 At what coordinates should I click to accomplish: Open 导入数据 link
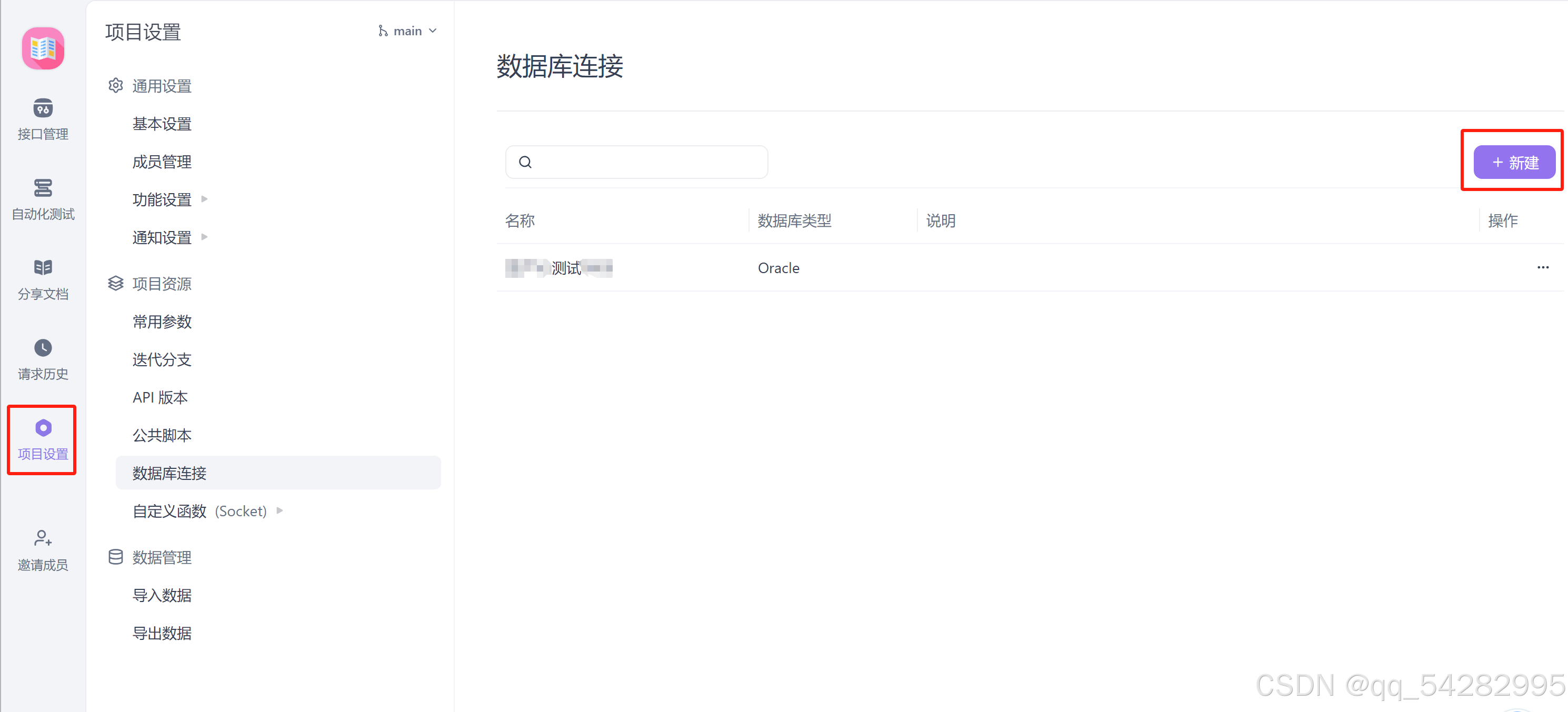[x=162, y=595]
